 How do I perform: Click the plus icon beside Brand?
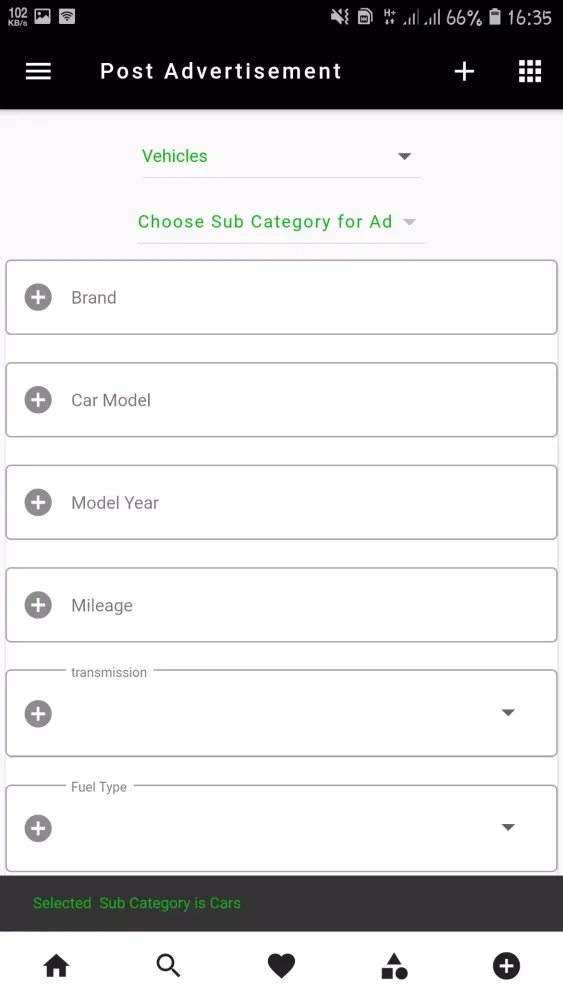tap(38, 297)
